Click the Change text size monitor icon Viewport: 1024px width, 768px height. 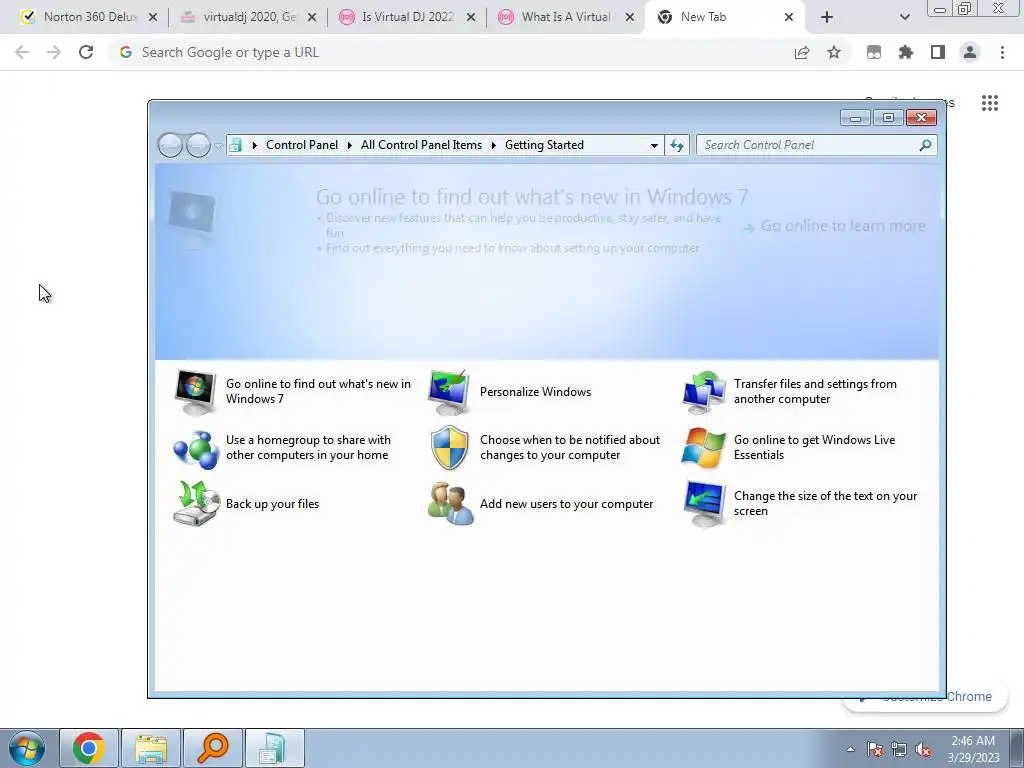tap(703, 504)
